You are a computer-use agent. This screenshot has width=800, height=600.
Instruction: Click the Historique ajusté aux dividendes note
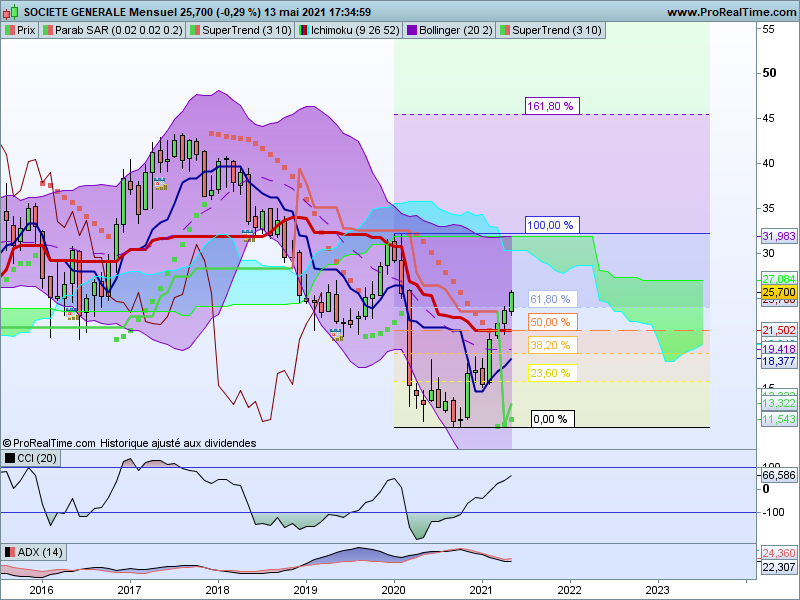point(178,443)
